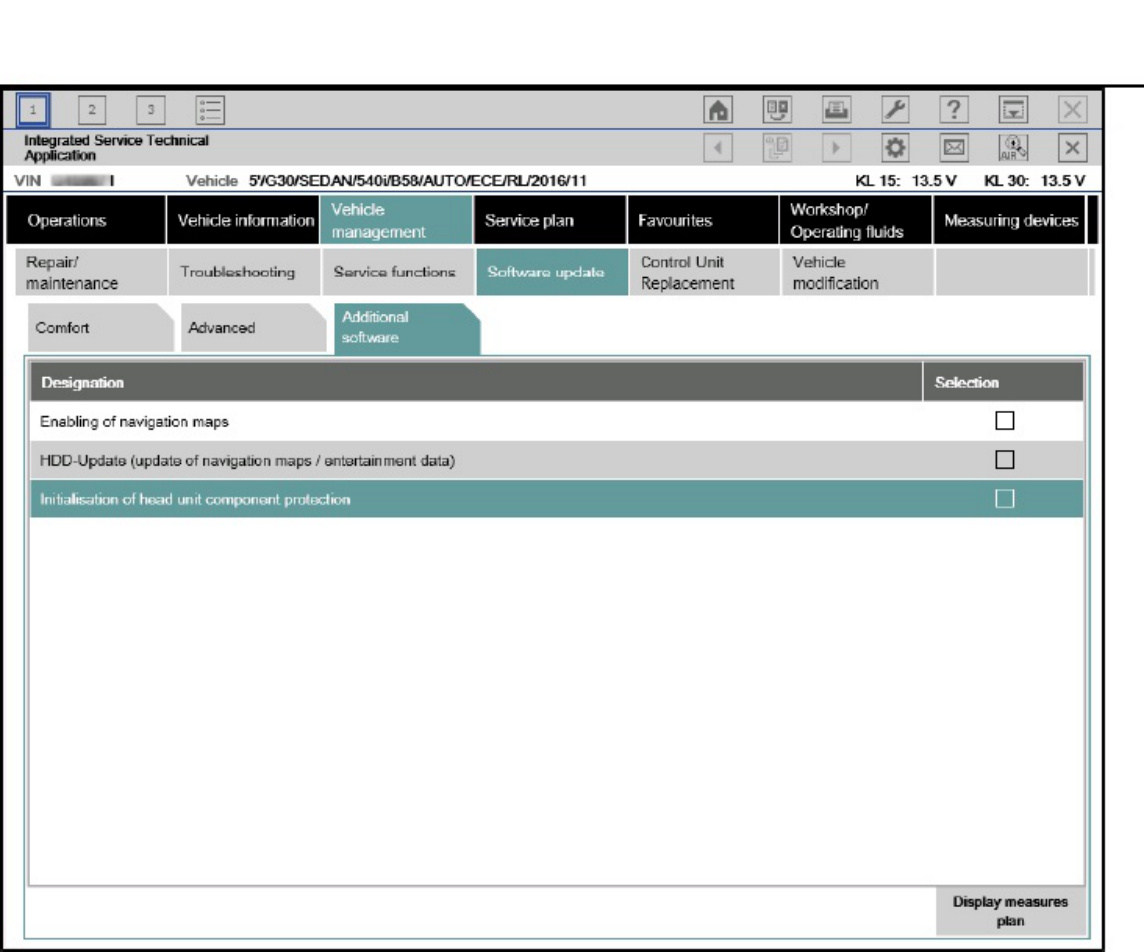Select row Enabling of navigation maps
Viewport: 1144px width, 952px height.
[x=557, y=421]
